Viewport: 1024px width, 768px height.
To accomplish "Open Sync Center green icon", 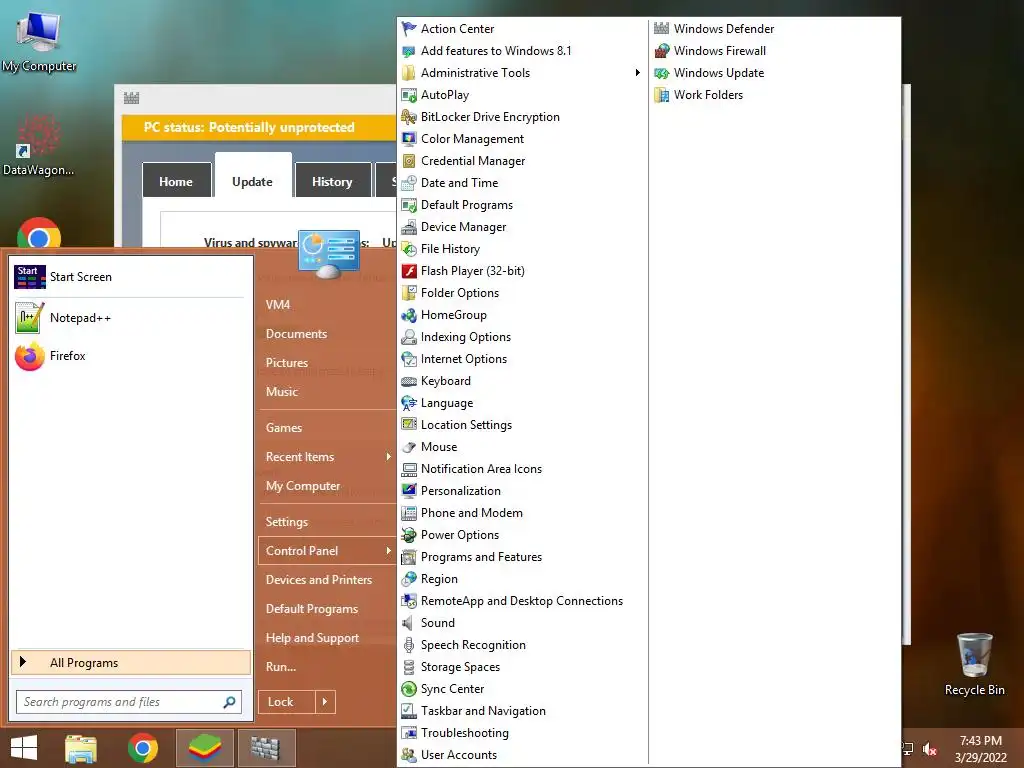I will tap(409, 689).
